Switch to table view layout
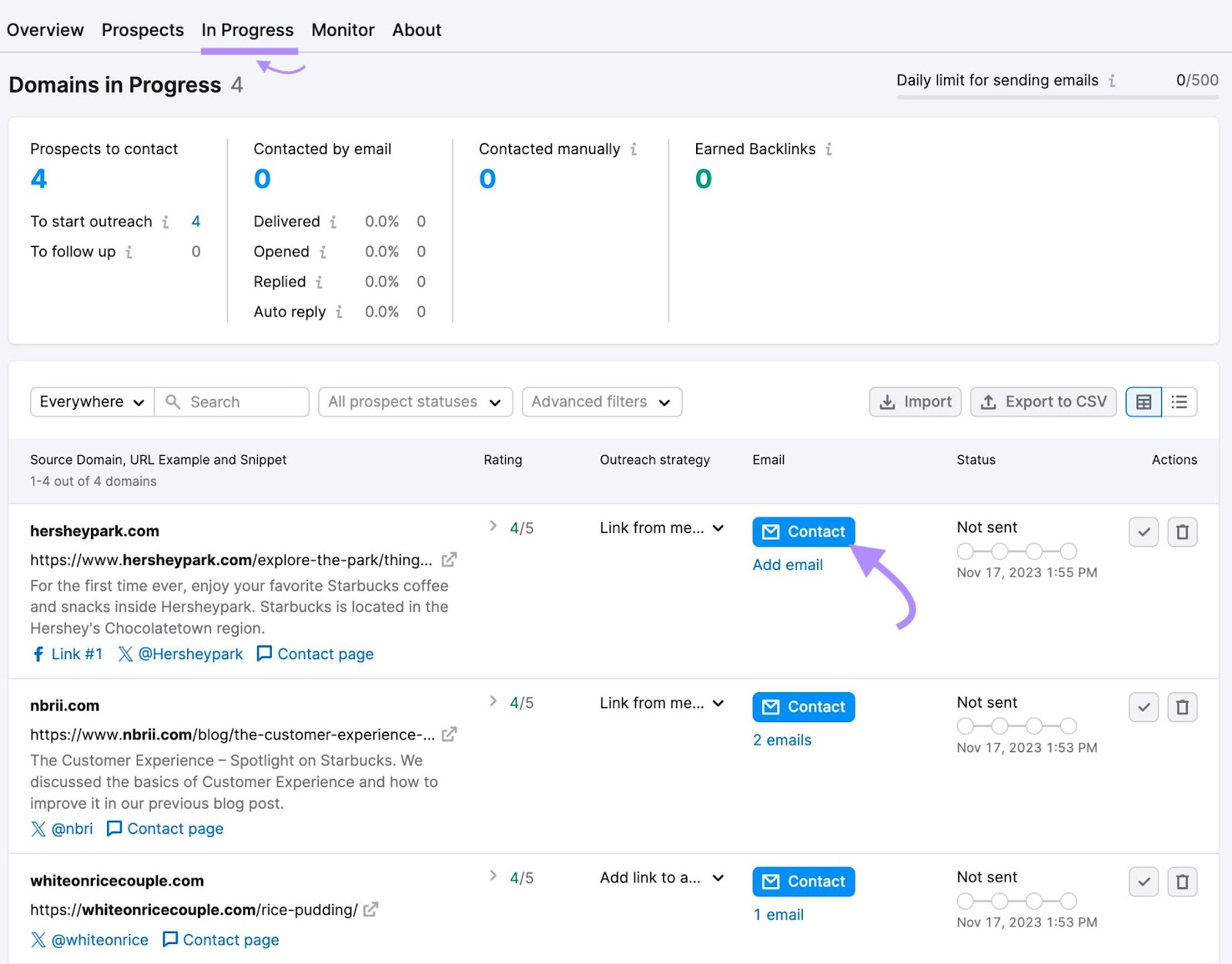 (1143, 402)
